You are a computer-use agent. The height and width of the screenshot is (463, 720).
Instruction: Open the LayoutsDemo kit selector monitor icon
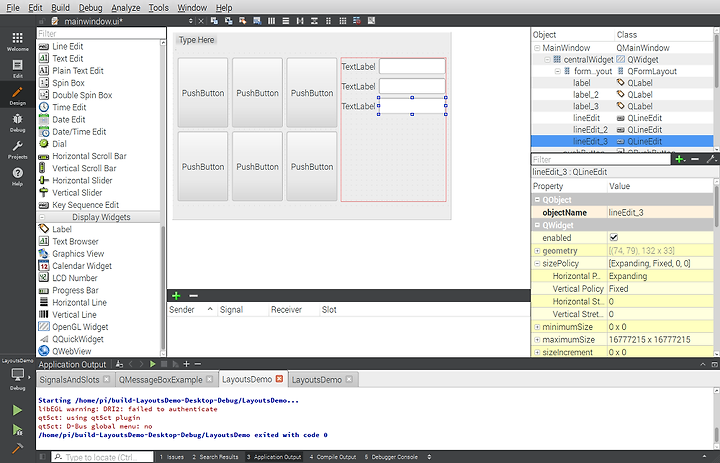point(17,377)
